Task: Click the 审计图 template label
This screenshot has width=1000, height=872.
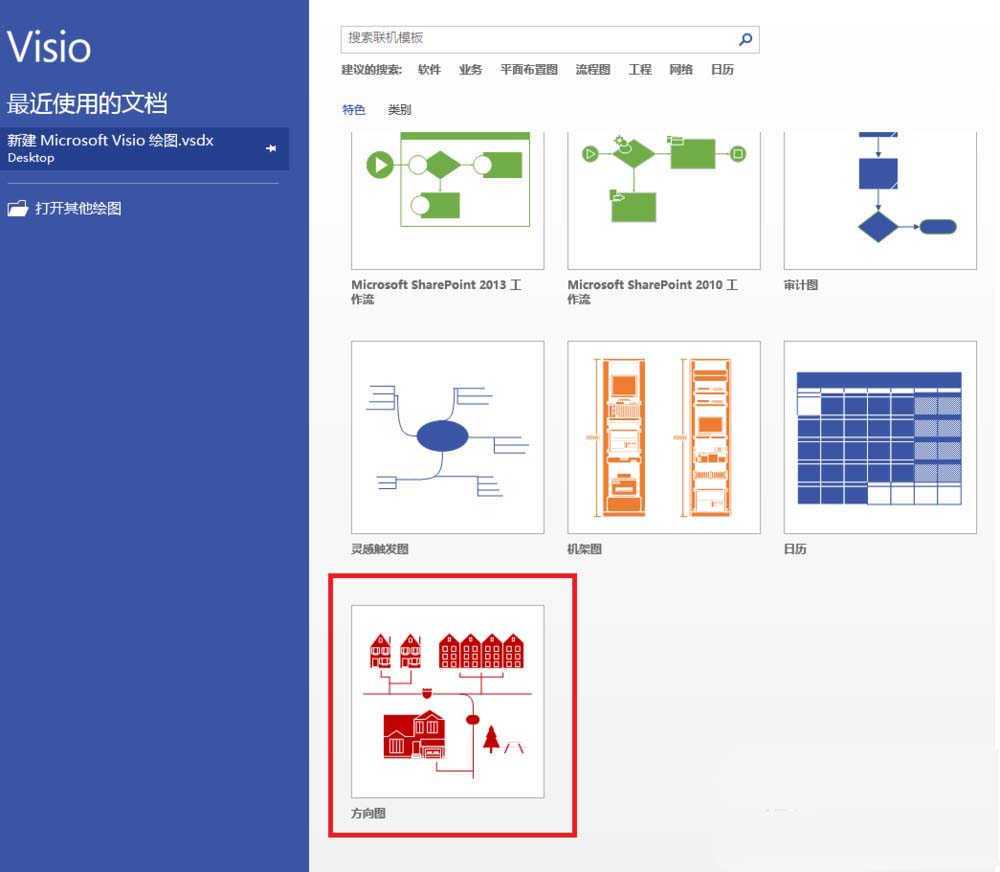Action: (801, 285)
